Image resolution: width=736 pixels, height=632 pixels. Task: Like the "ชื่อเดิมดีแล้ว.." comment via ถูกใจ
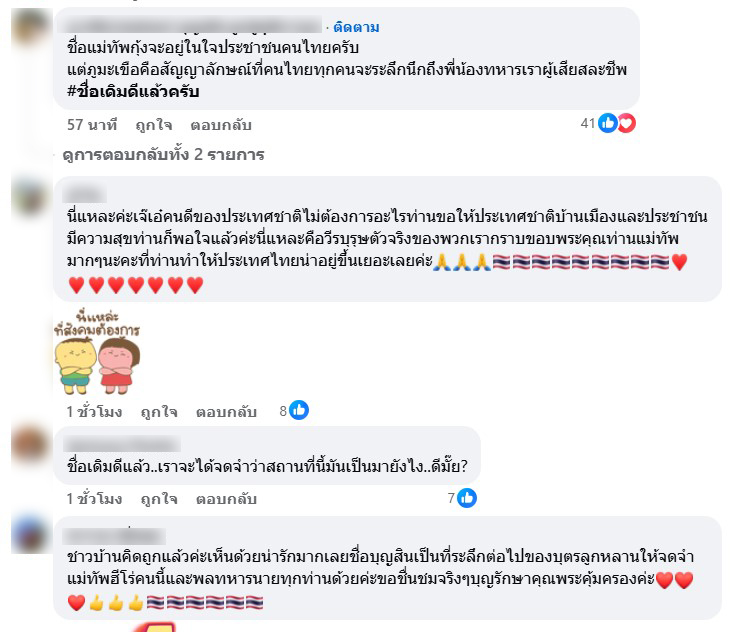pos(159,499)
